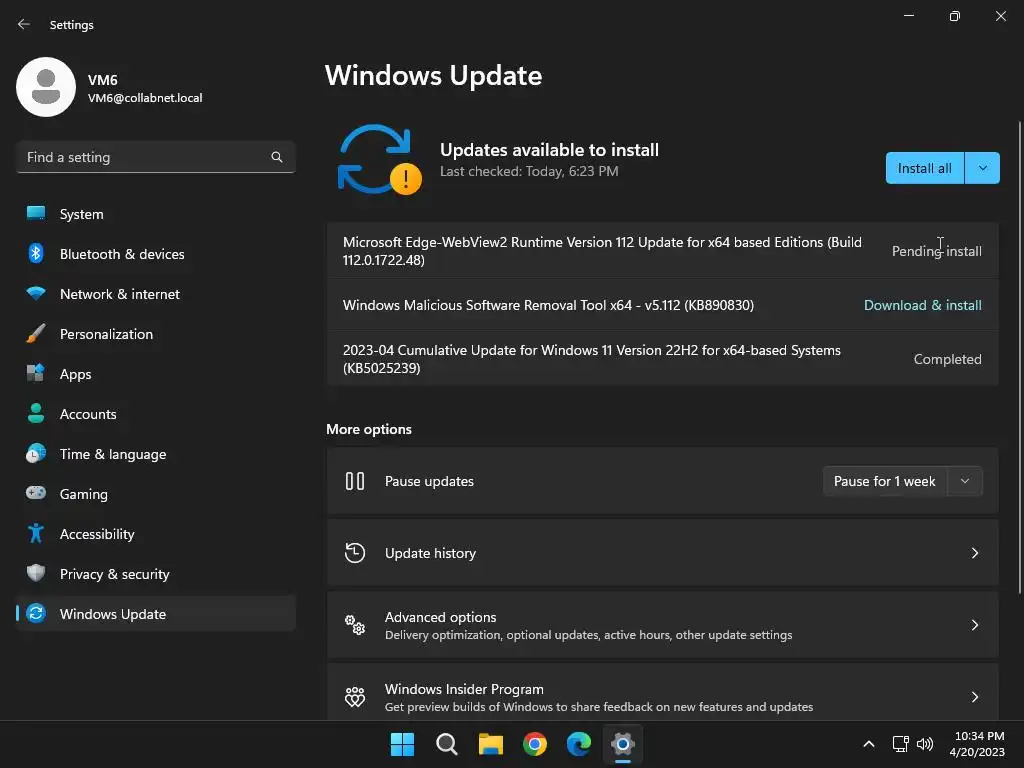Launch Google Chrome from taskbar
Image resolution: width=1024 pixels, height=768 pixels.
535,744
